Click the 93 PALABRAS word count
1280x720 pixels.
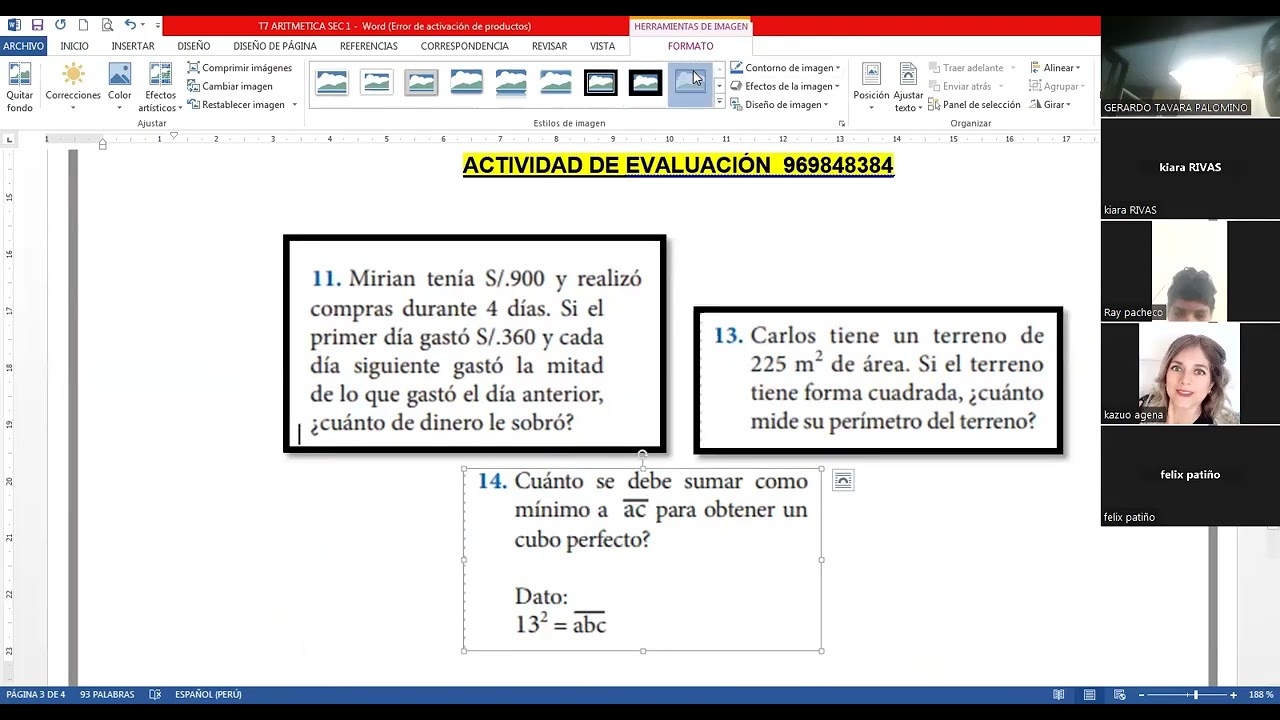(x=107, y=694)
